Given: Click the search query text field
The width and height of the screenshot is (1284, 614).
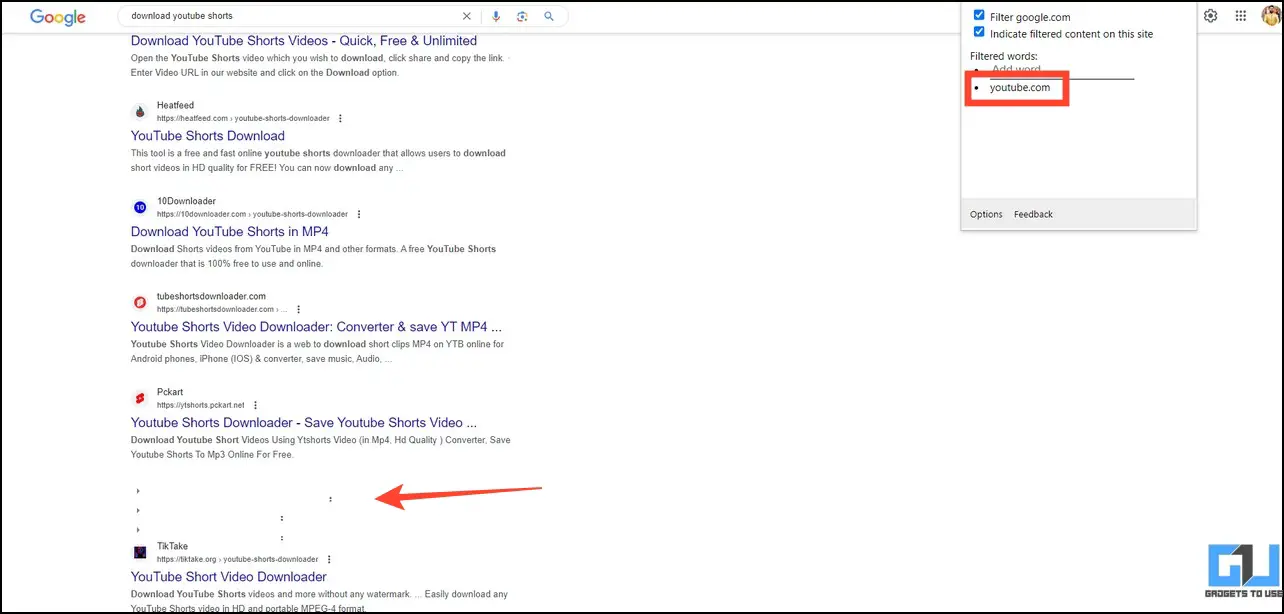Looking at the screenshot, I should [x=290, y=16].
